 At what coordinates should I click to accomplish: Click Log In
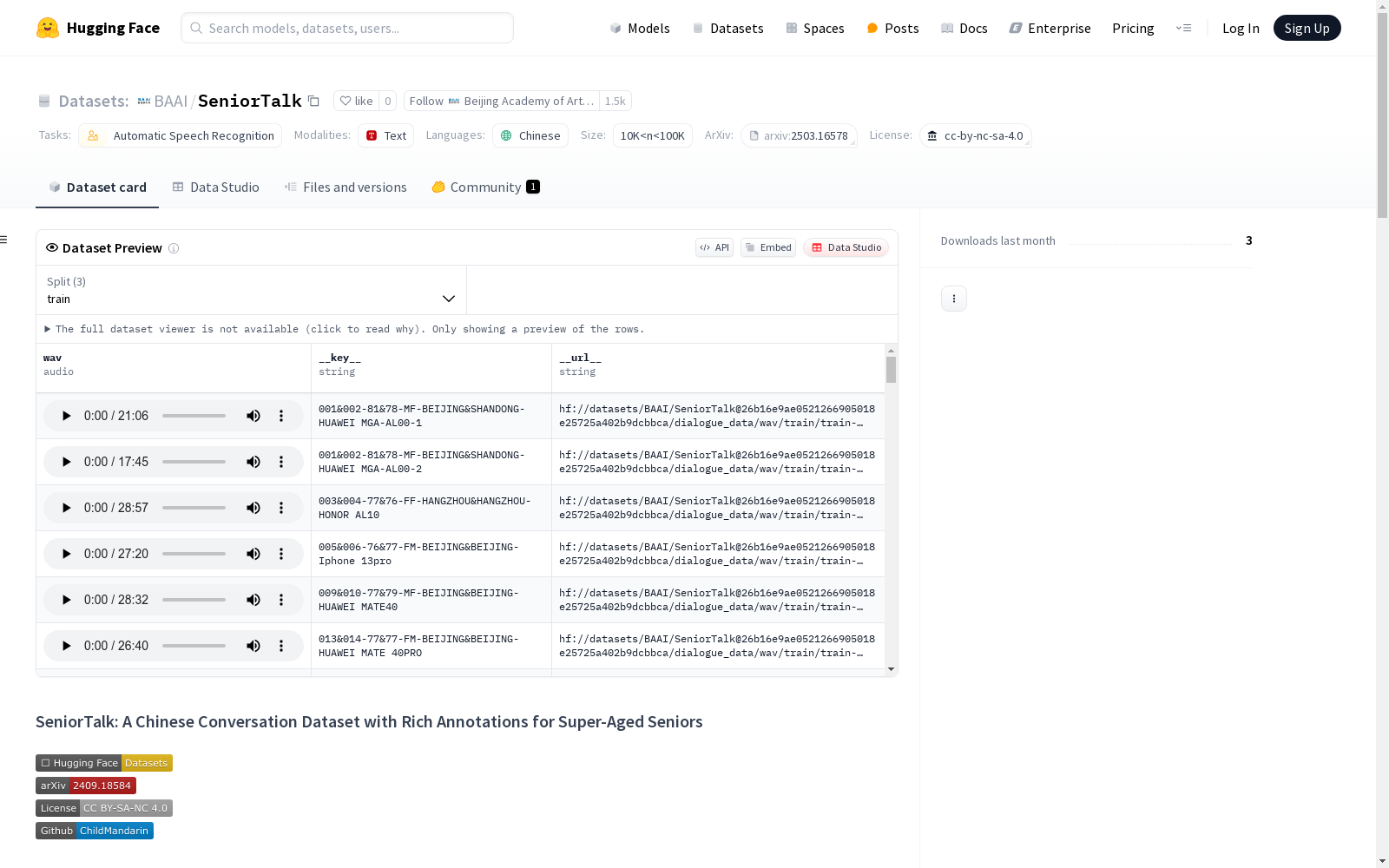1241,28
